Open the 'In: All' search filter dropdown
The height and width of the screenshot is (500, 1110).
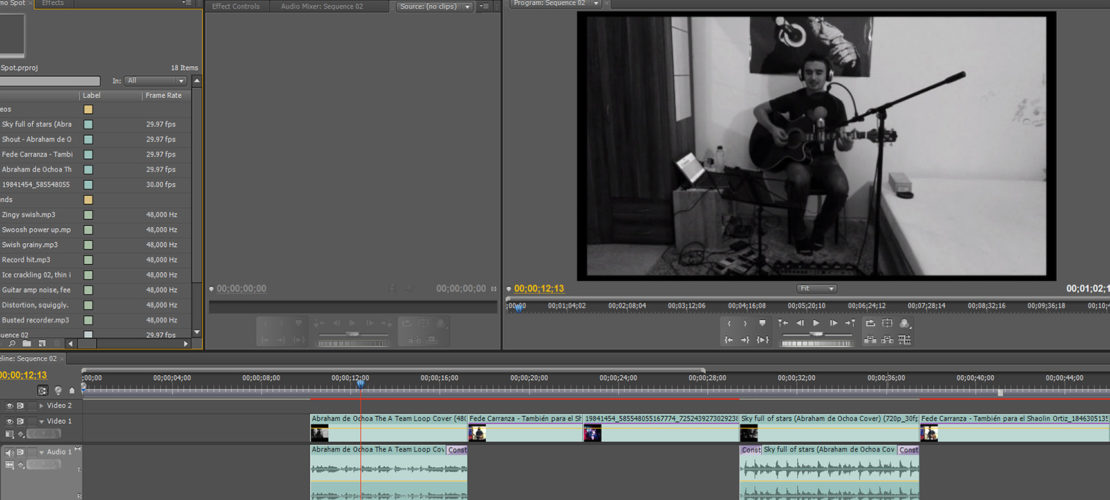tap(156, 80)
